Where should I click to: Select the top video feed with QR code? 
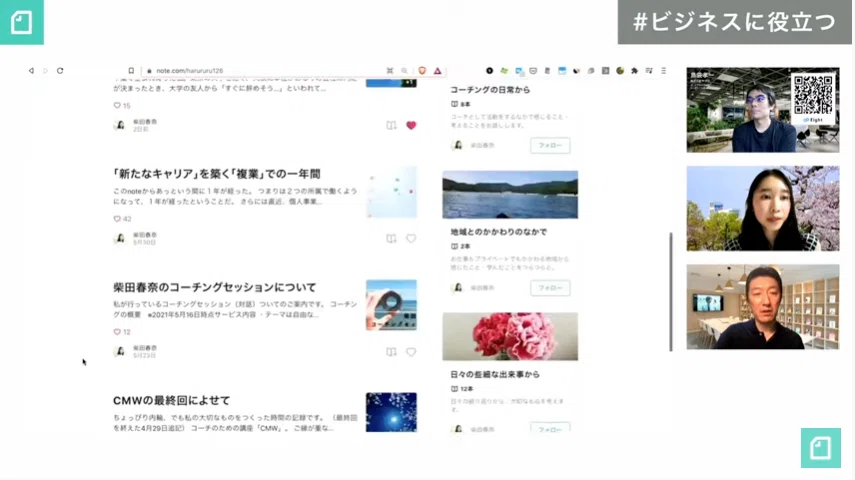(763, 110)
